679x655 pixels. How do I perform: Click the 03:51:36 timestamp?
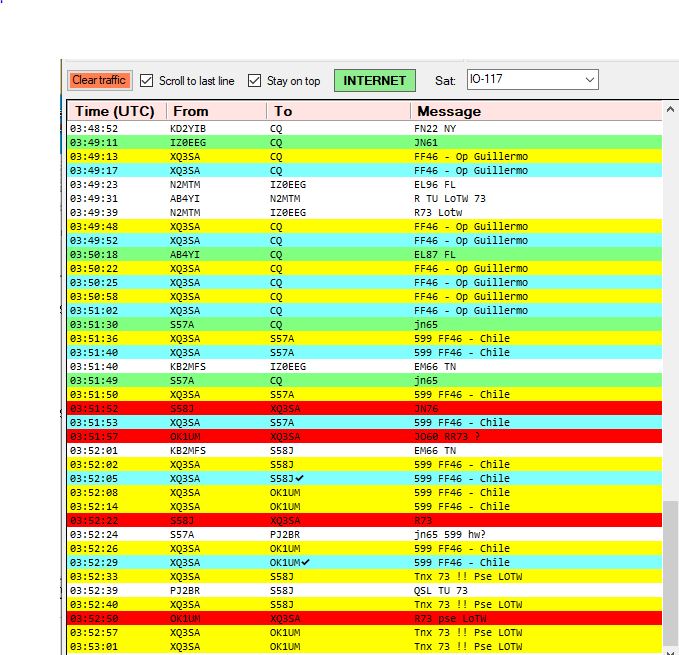point(94,339)
